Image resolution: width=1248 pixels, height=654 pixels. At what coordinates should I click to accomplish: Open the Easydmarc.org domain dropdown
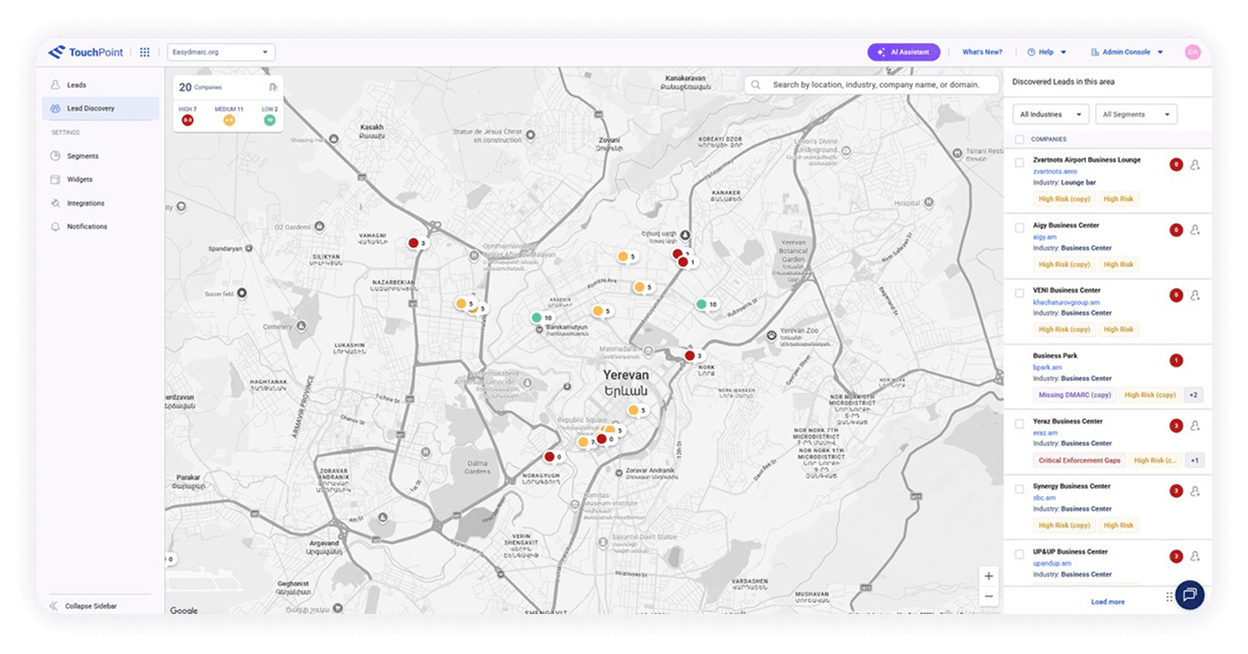pyautogui.click(x=221, y=52)
